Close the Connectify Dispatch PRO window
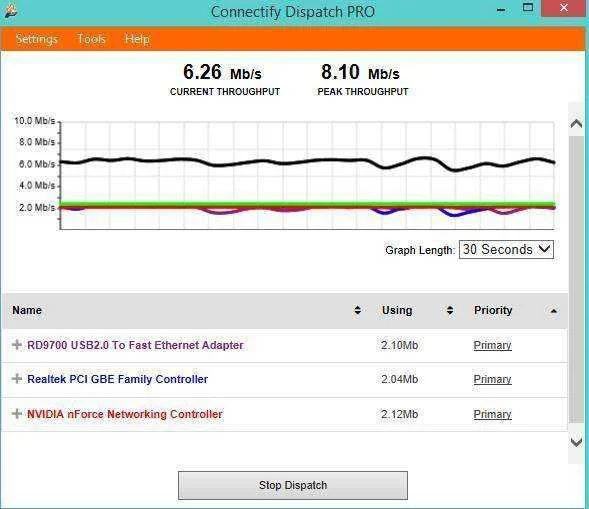Image resolution: width=589 pixels, height=509 pixels. [x=563, y=8]
